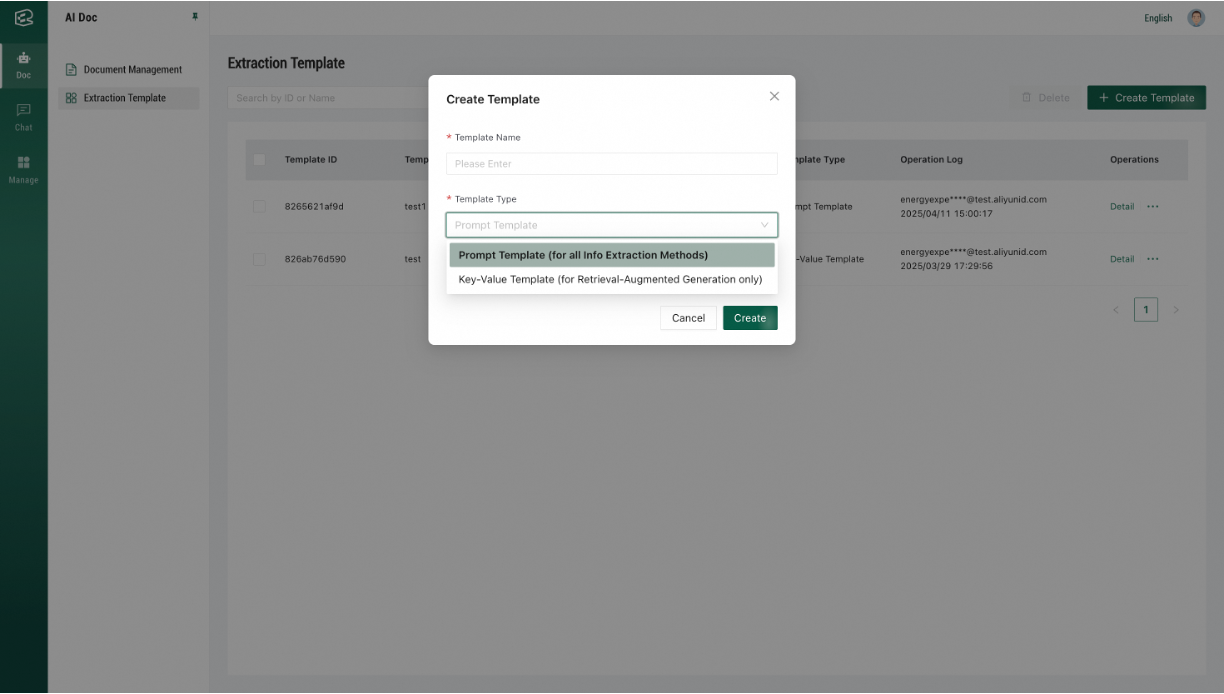Click the Template ID column header
The image size is (1224, 694).
click(311, 160)
